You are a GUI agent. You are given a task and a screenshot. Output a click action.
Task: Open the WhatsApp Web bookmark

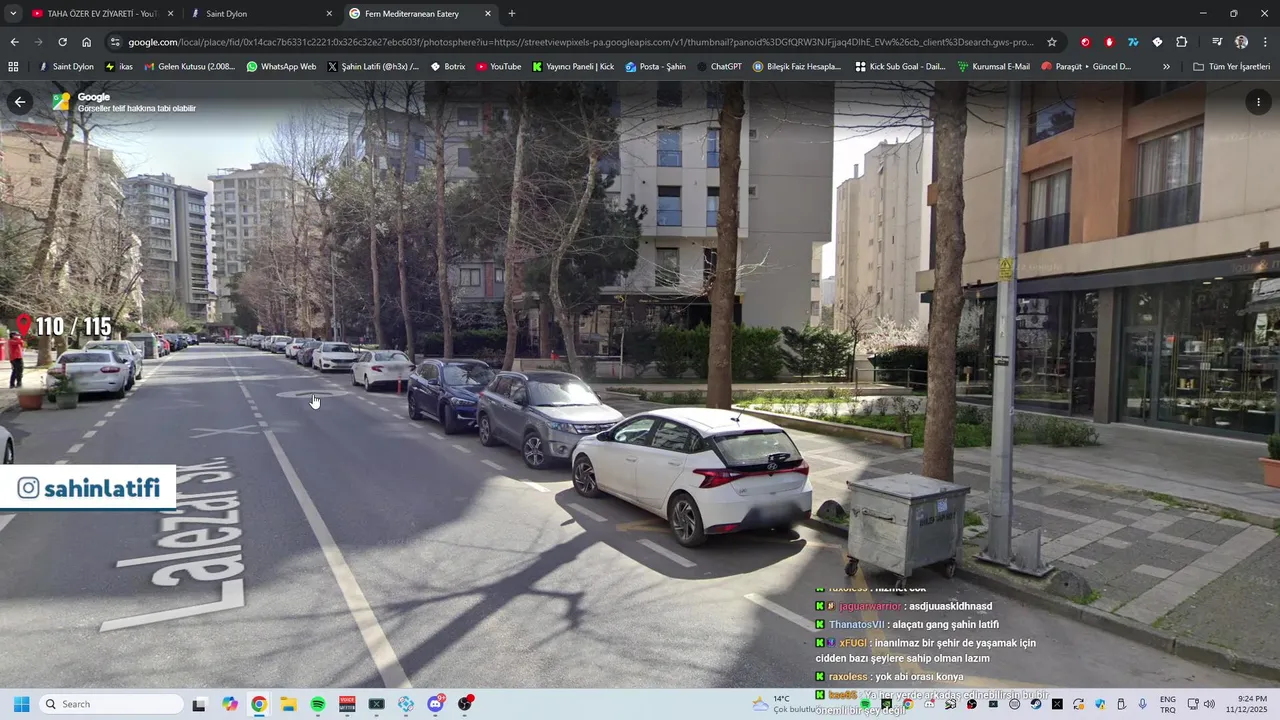(x=281, y=67)
